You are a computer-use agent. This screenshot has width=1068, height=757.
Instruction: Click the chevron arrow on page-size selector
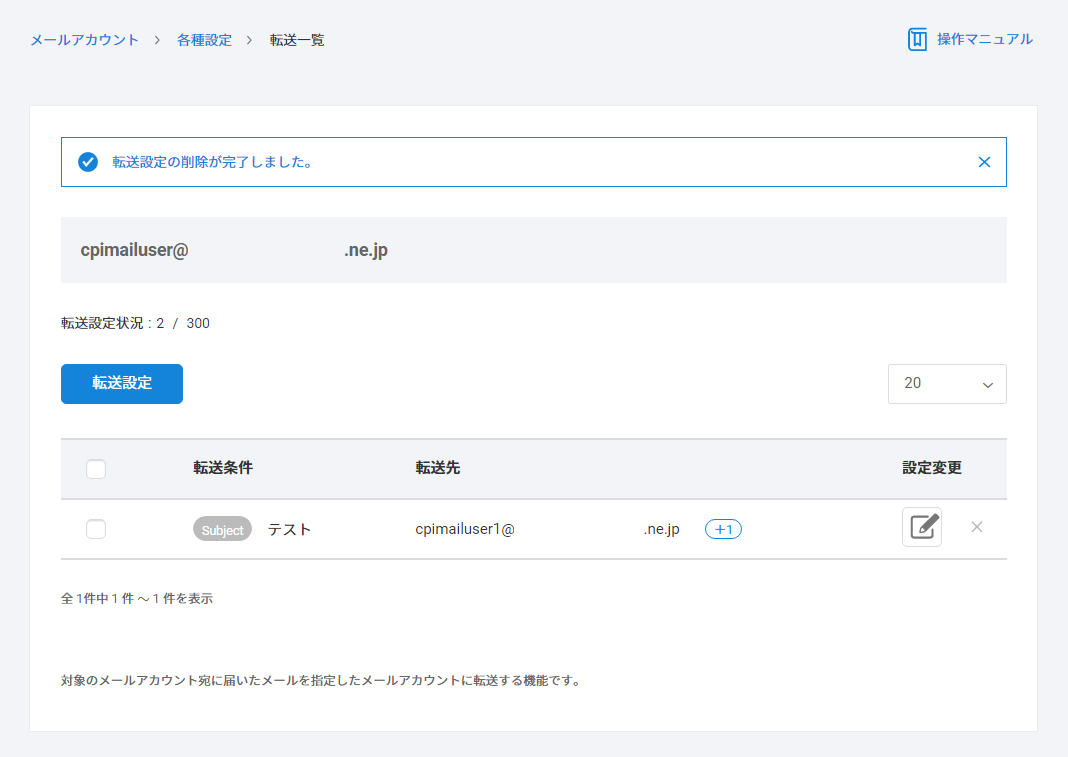pyautogui.click(x=988, y=385)
